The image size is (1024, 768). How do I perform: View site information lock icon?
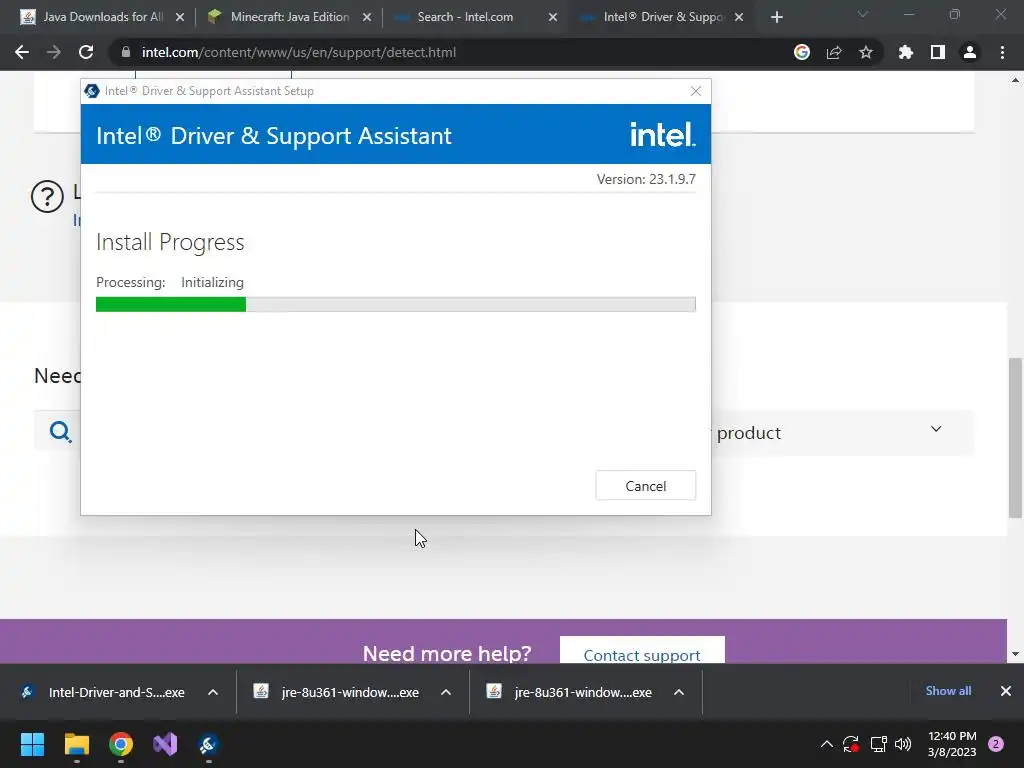[126, 52]
